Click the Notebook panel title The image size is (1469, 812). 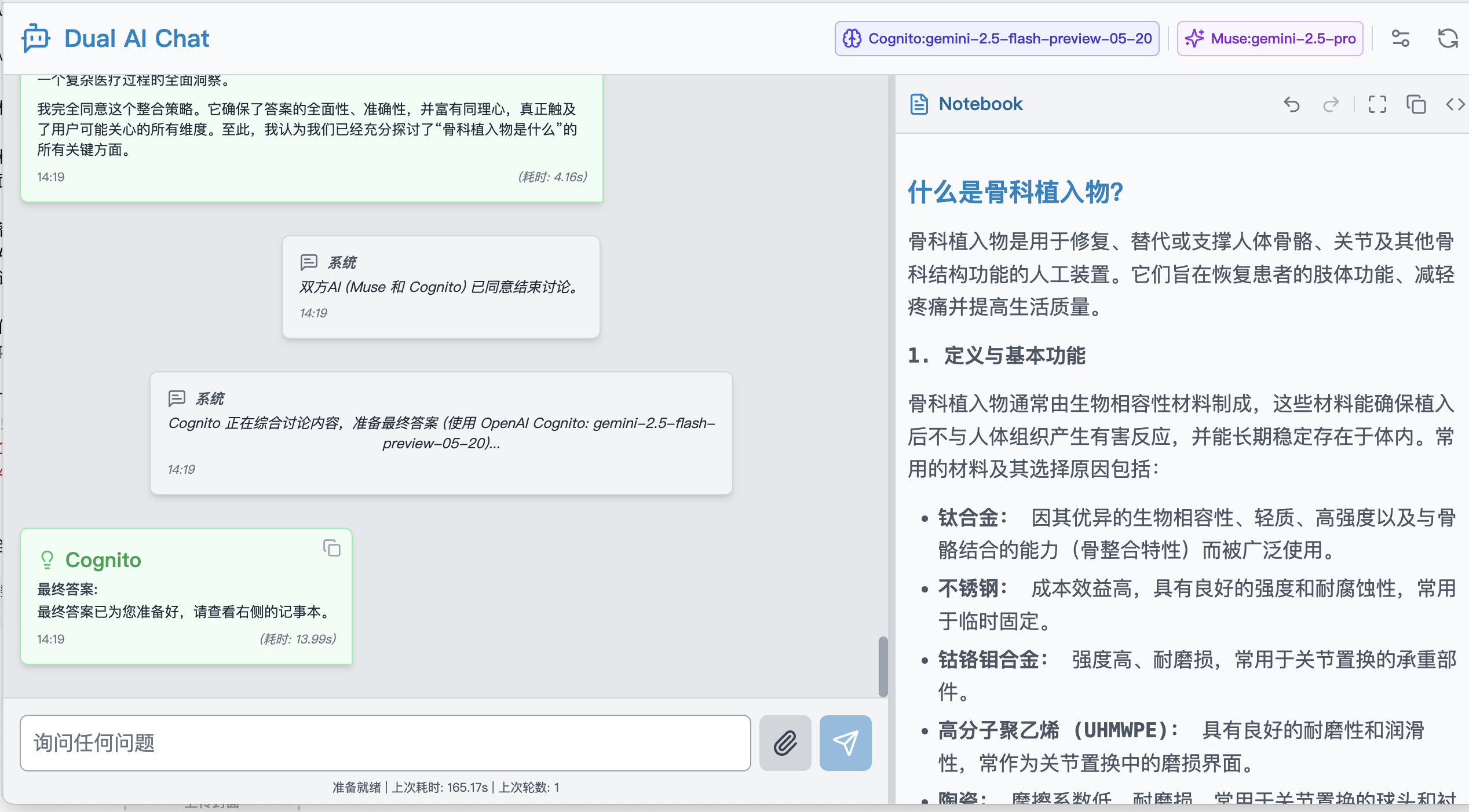click(981, 104)
